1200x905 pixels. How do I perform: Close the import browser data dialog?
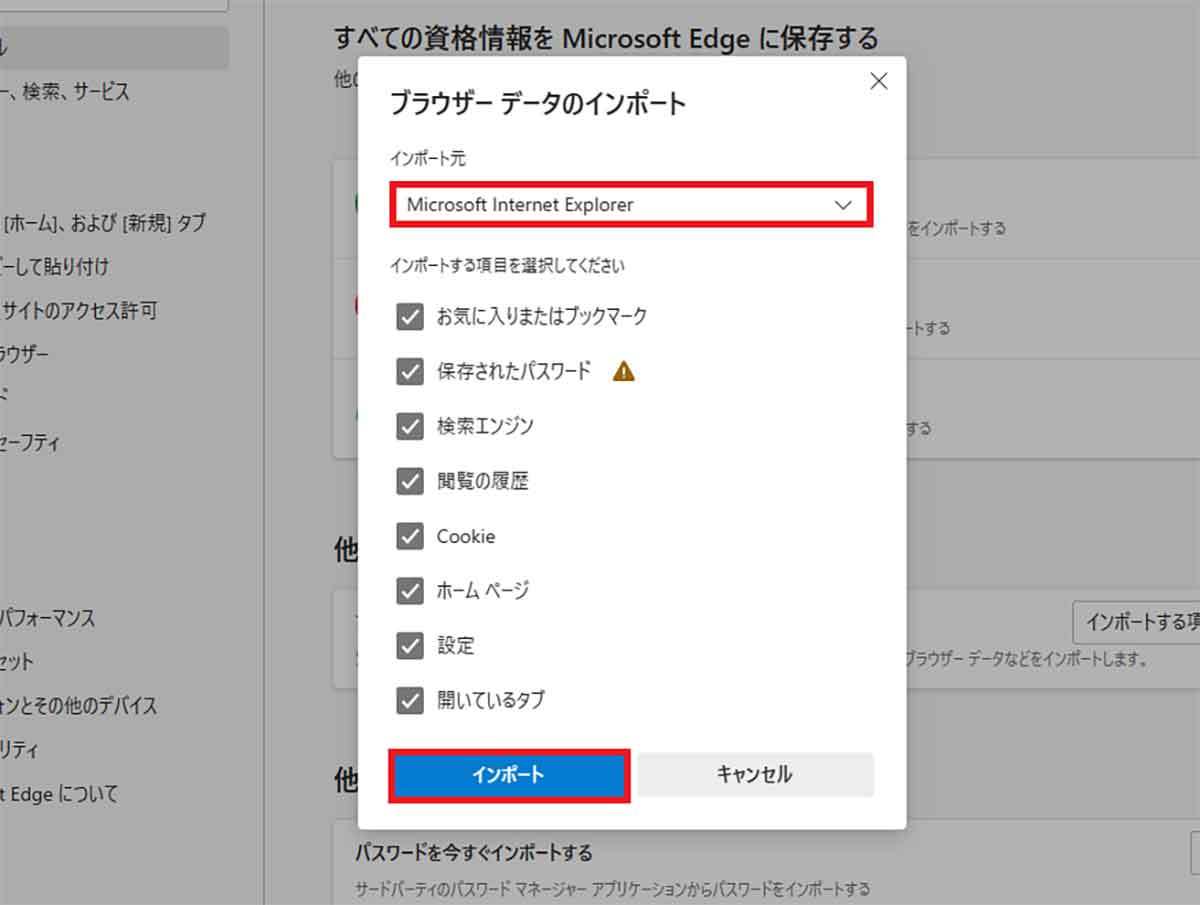coord(879,81)
